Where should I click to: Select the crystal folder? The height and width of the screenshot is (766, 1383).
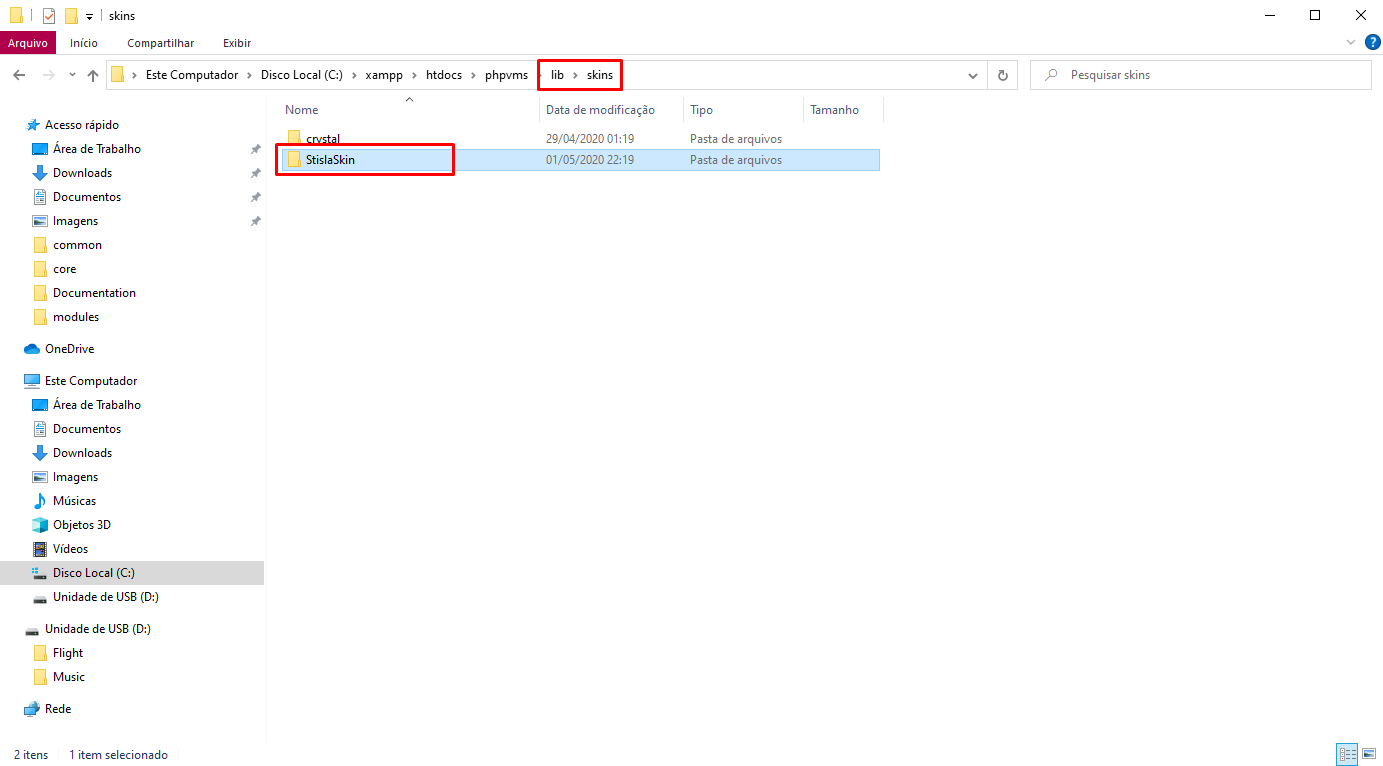point(580,139)
